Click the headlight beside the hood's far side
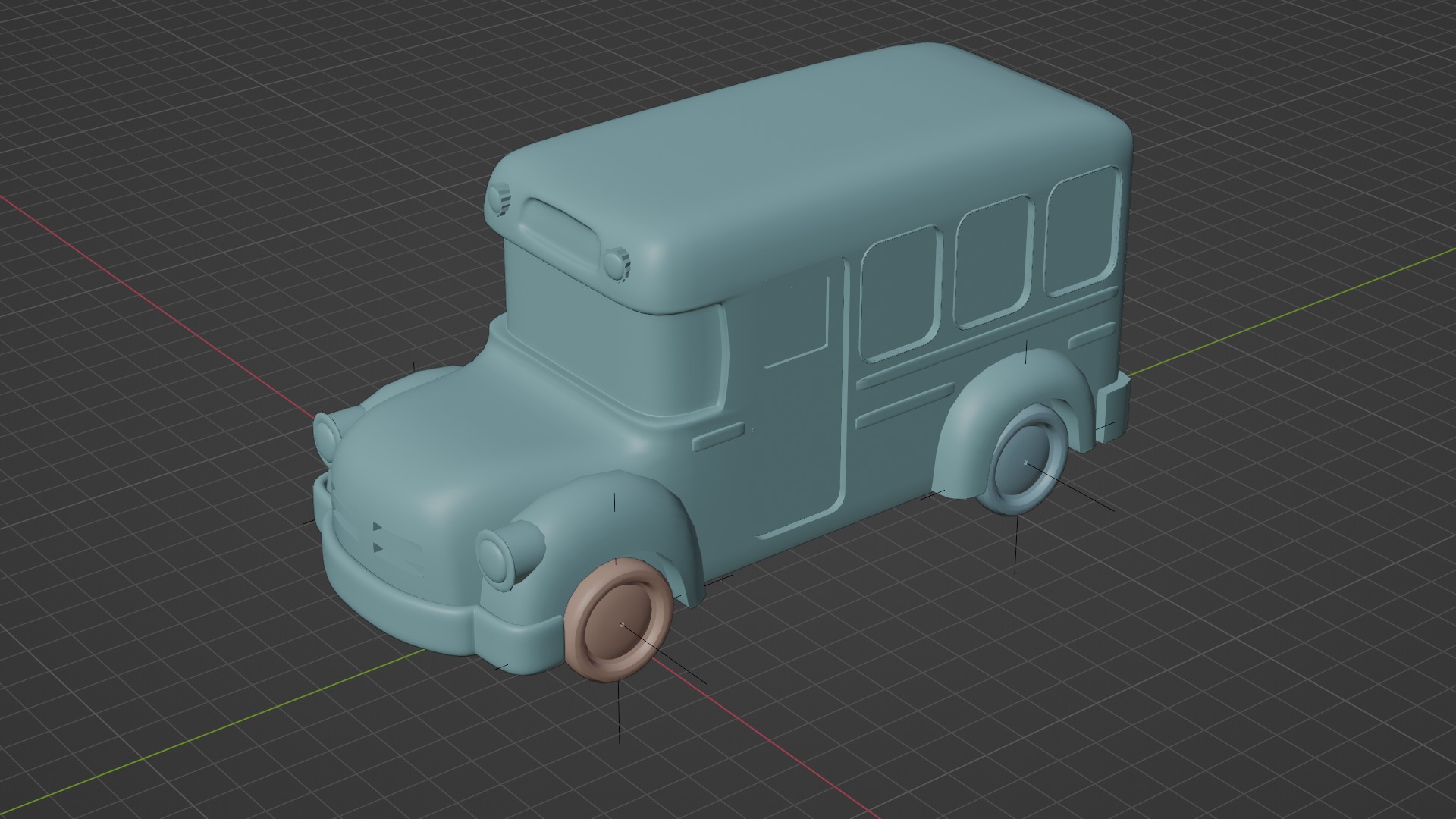Viewport: 1456px width, 819px height. click(x=327, y=438)
